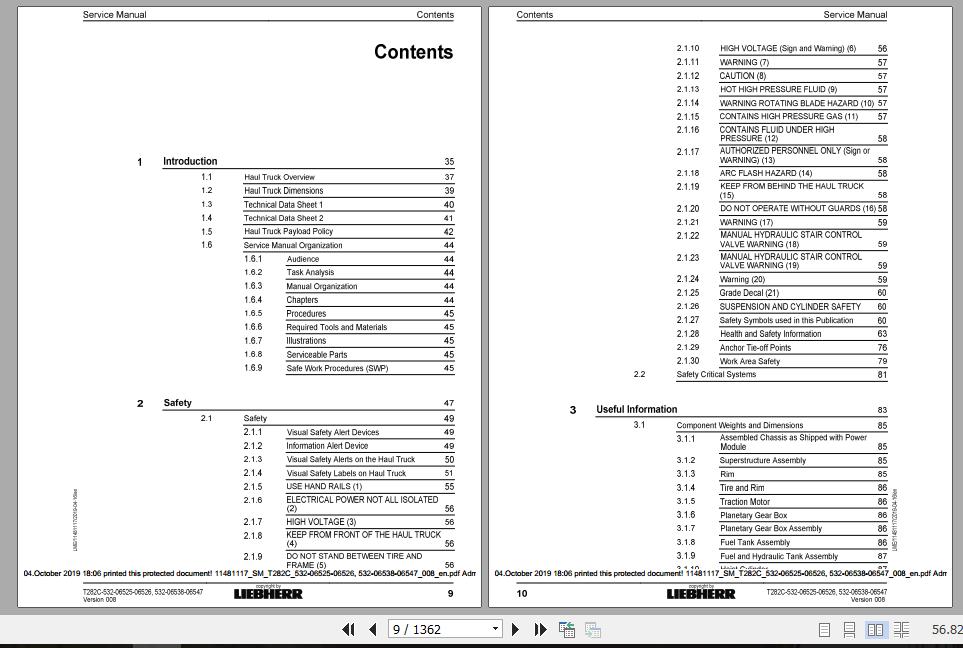Open Haul Truck Payload Policy entry
The image size is (963, 648).
tap(289, 232)
